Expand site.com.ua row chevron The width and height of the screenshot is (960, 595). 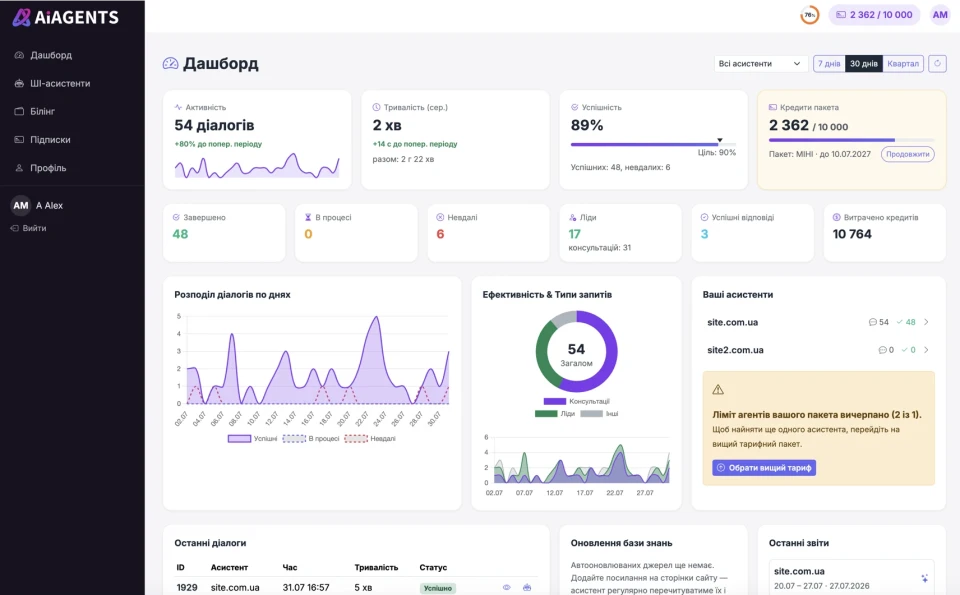point(926,322)
